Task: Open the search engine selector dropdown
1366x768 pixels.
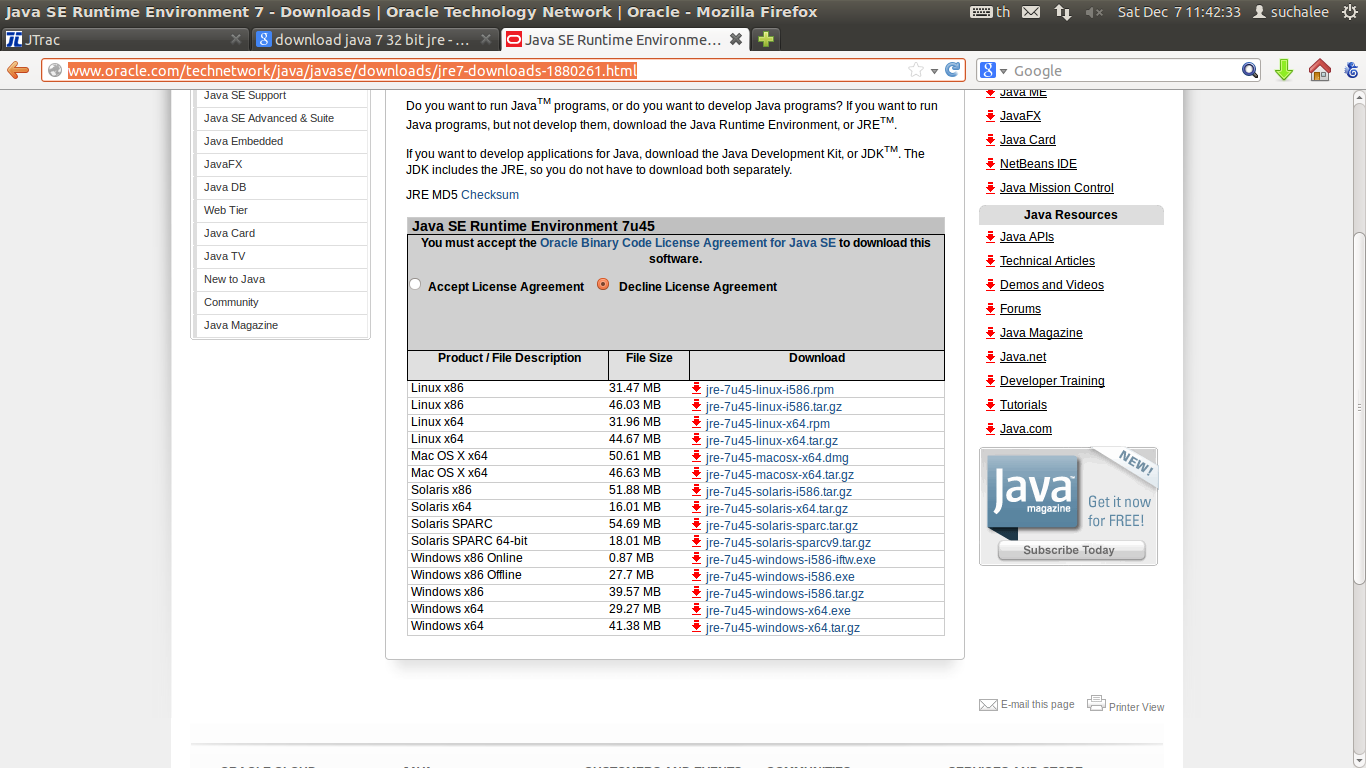Action: pos(992,70)
